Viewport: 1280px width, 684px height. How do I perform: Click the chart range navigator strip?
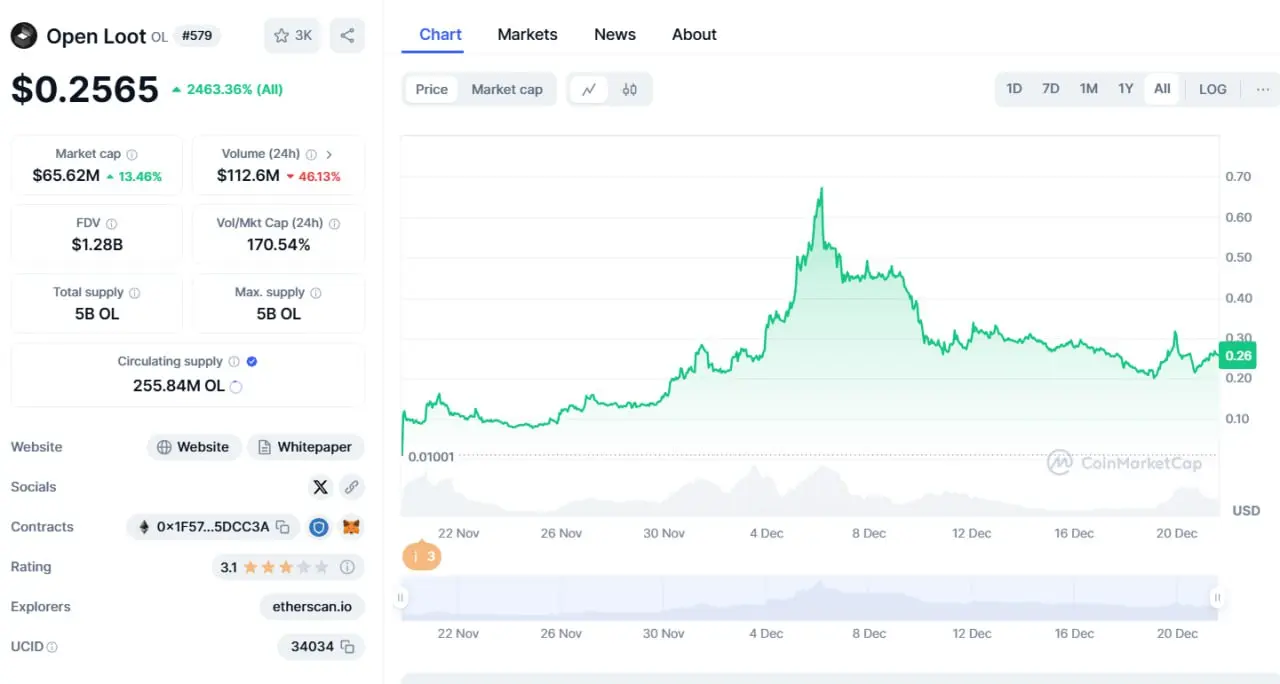coord(809,598)
